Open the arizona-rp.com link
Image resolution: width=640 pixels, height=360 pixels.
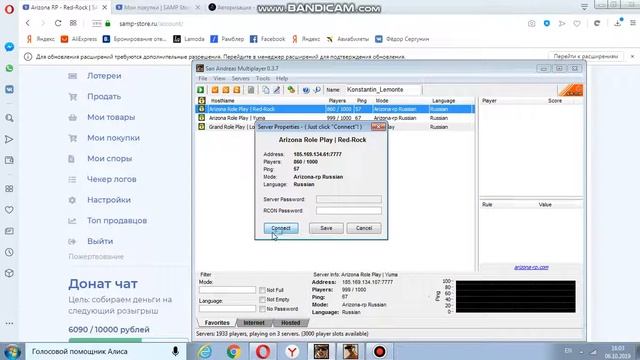point(531,267)
